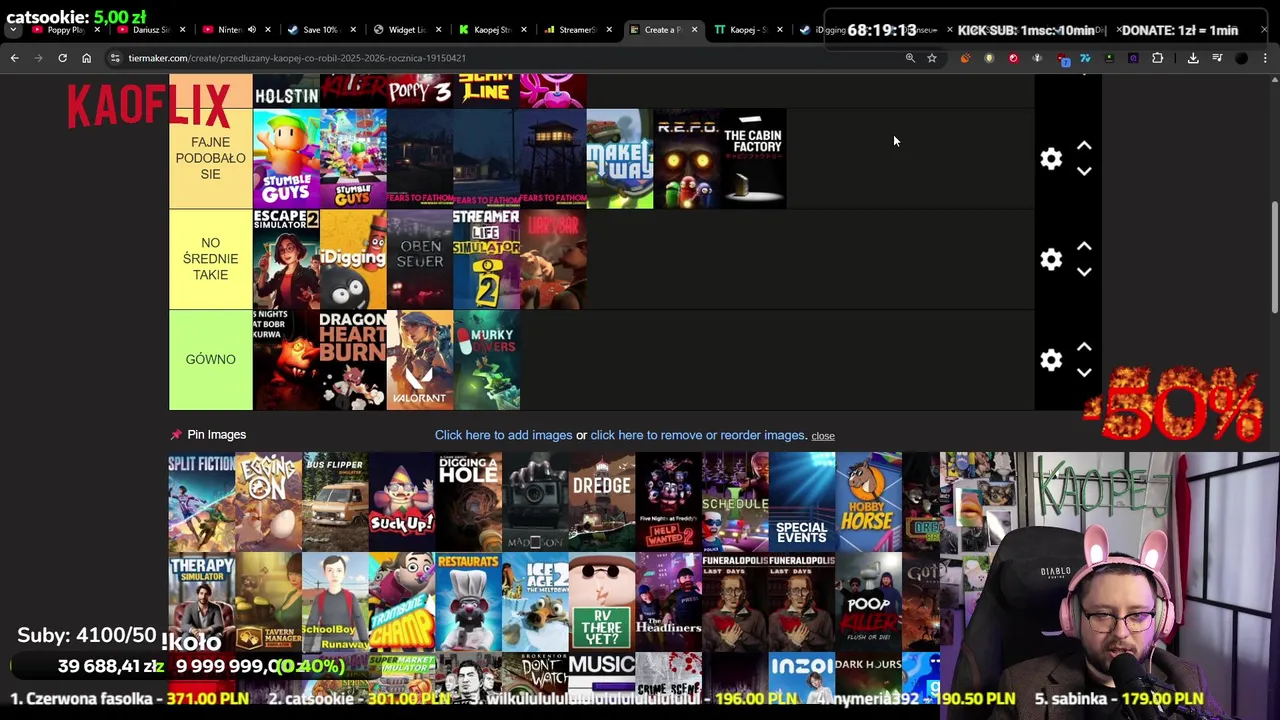Select FAJNE PODOBAŁO SIE tier label
The width and height of the screenshot is (1280, 720).
point(210,159)
